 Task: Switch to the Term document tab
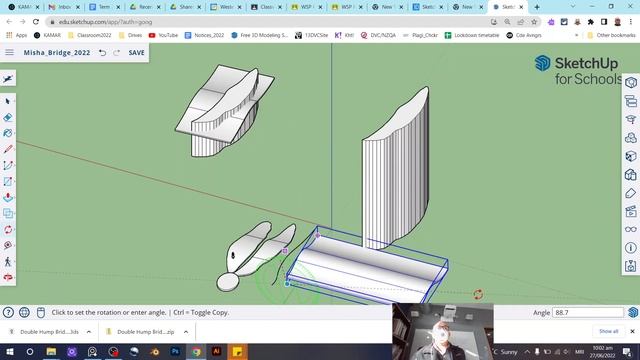click(104, 7)
